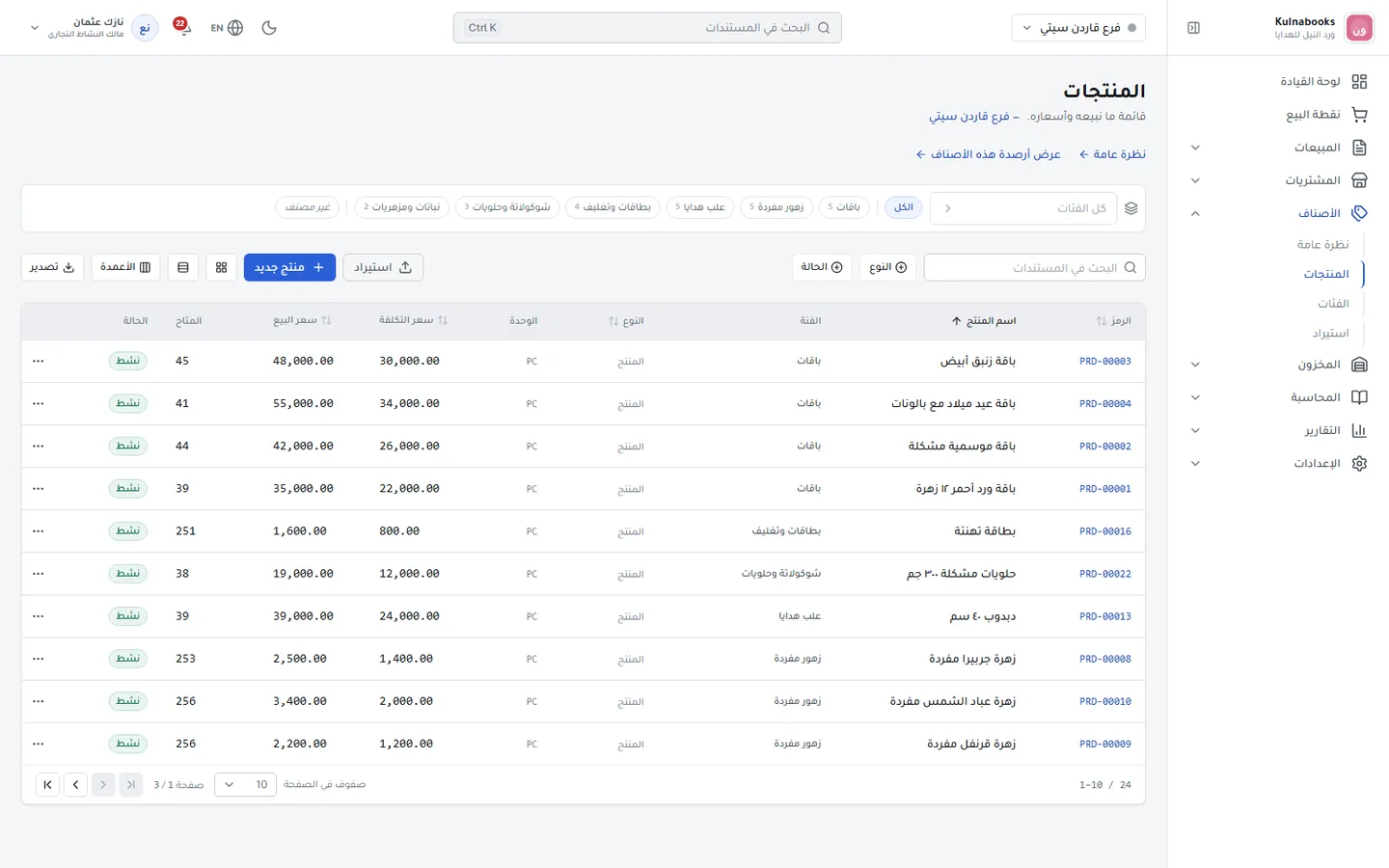The width and height of the screenshot is (1389, 868).
Task: Toggle dark mode moon icon
Action: click(x=269, y=28)
